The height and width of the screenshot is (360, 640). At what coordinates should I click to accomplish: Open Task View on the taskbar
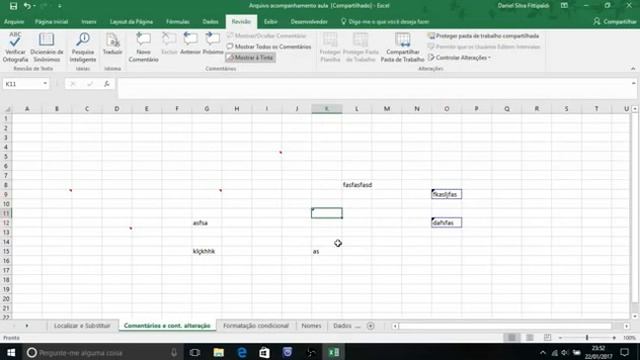coord(195,352)
